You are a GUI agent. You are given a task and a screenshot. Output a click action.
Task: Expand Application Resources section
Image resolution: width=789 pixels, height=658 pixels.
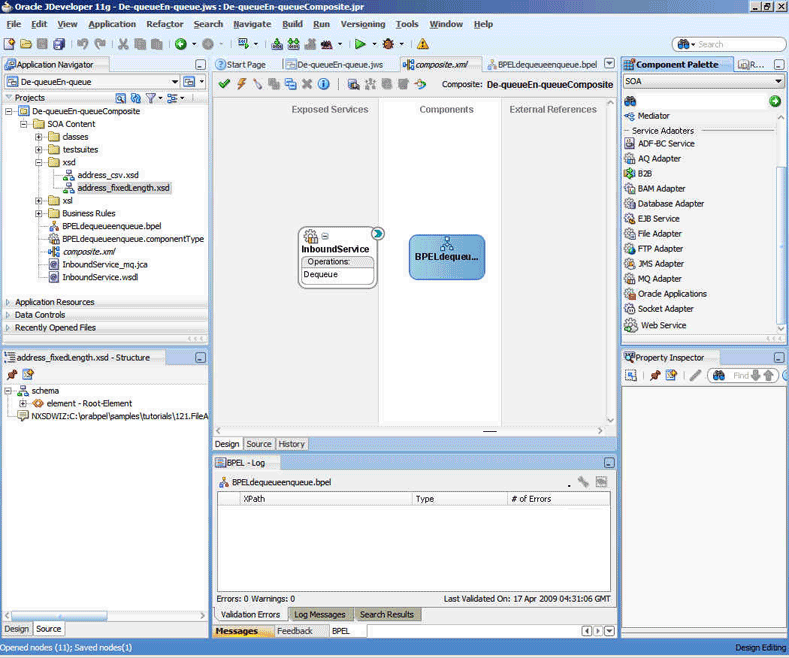point(8,302)
